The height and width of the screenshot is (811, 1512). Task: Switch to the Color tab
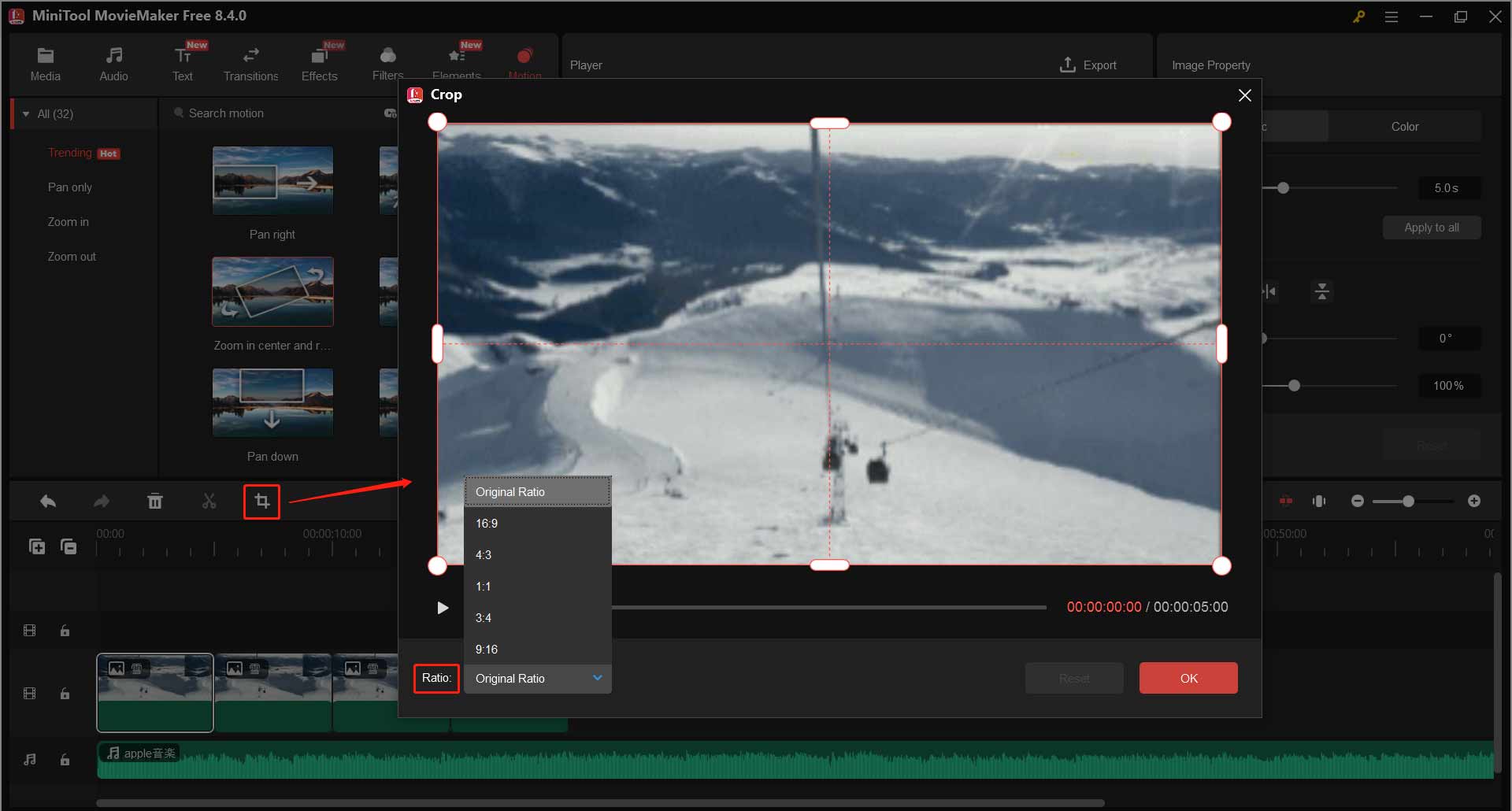click(1405, 126)
